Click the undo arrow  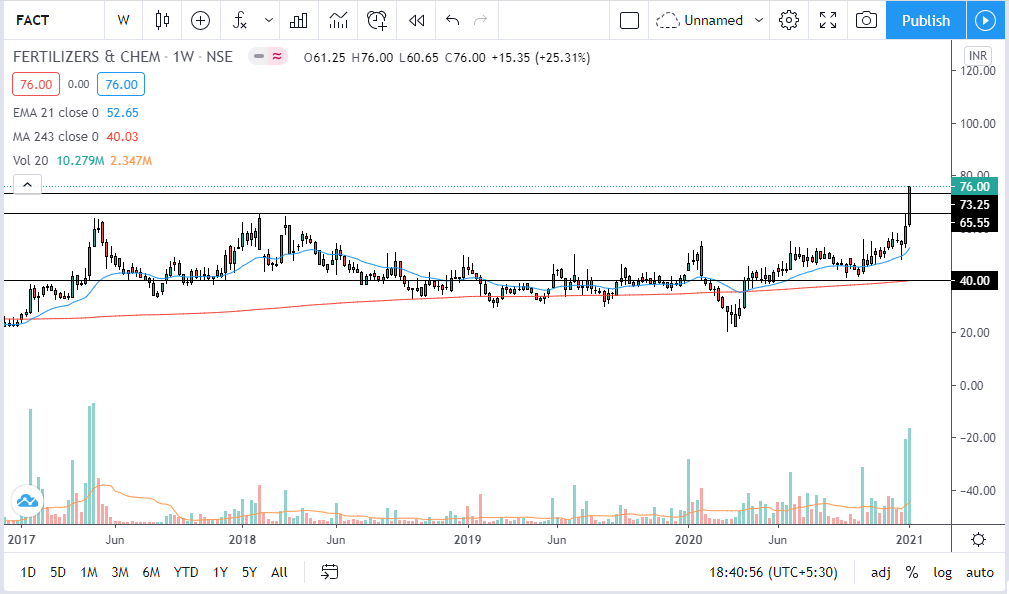(452, 21)
